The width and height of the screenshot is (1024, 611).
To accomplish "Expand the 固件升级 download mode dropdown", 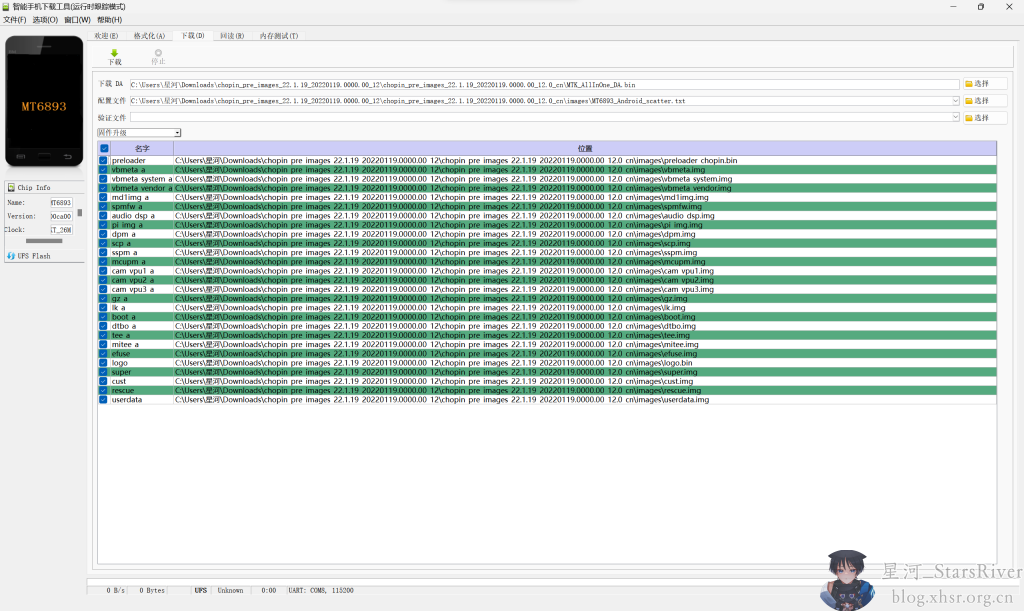I will click(x=177, y=132).
